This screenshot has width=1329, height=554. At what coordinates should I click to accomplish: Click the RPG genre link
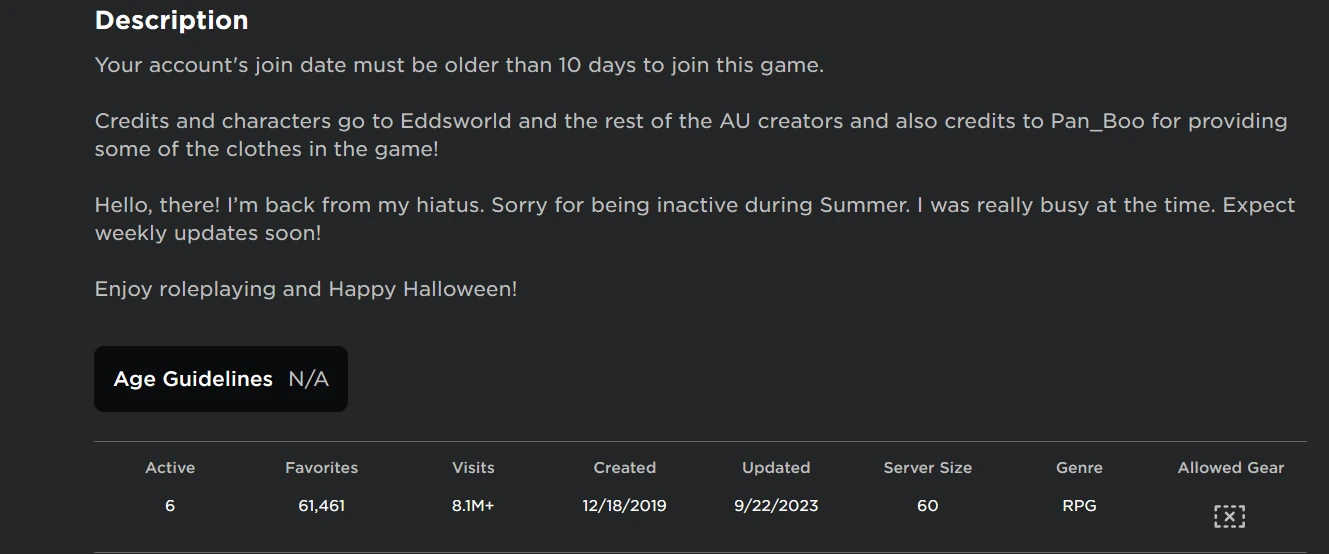(1079, 505)
